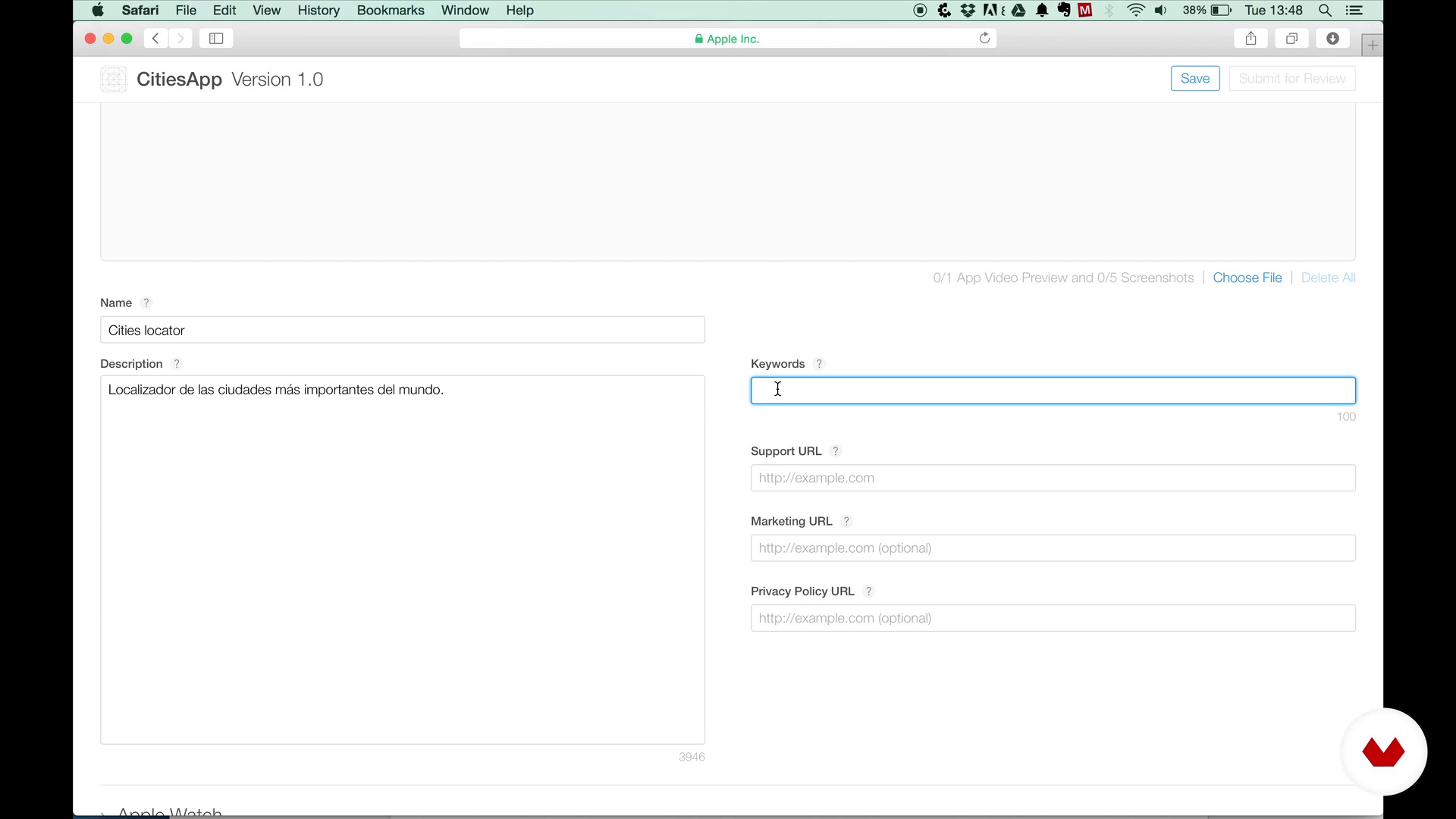
Task: Open the Bookmarks menu
Action: (391, 11)
